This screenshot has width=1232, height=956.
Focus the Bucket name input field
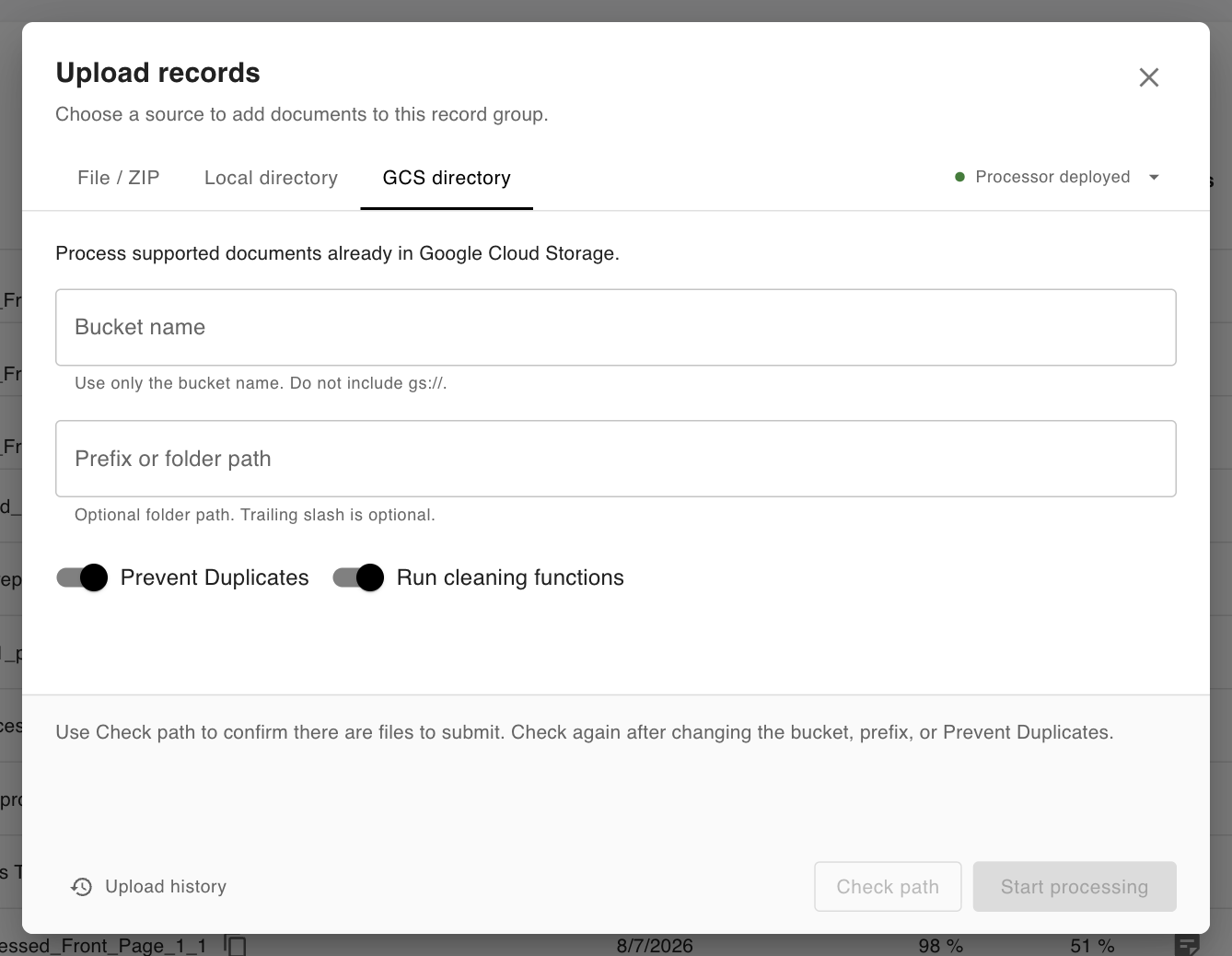click(x=616, y=328)
